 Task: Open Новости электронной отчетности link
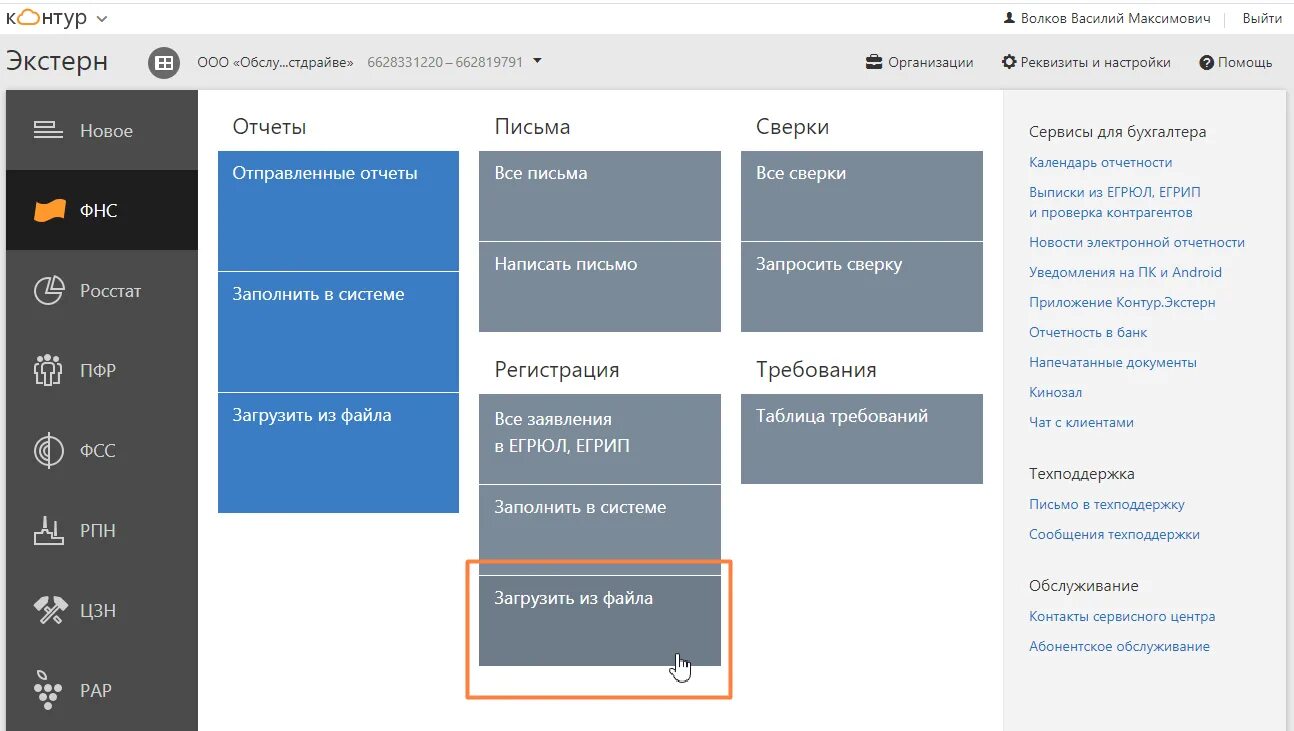click(x=1137, y=242)
